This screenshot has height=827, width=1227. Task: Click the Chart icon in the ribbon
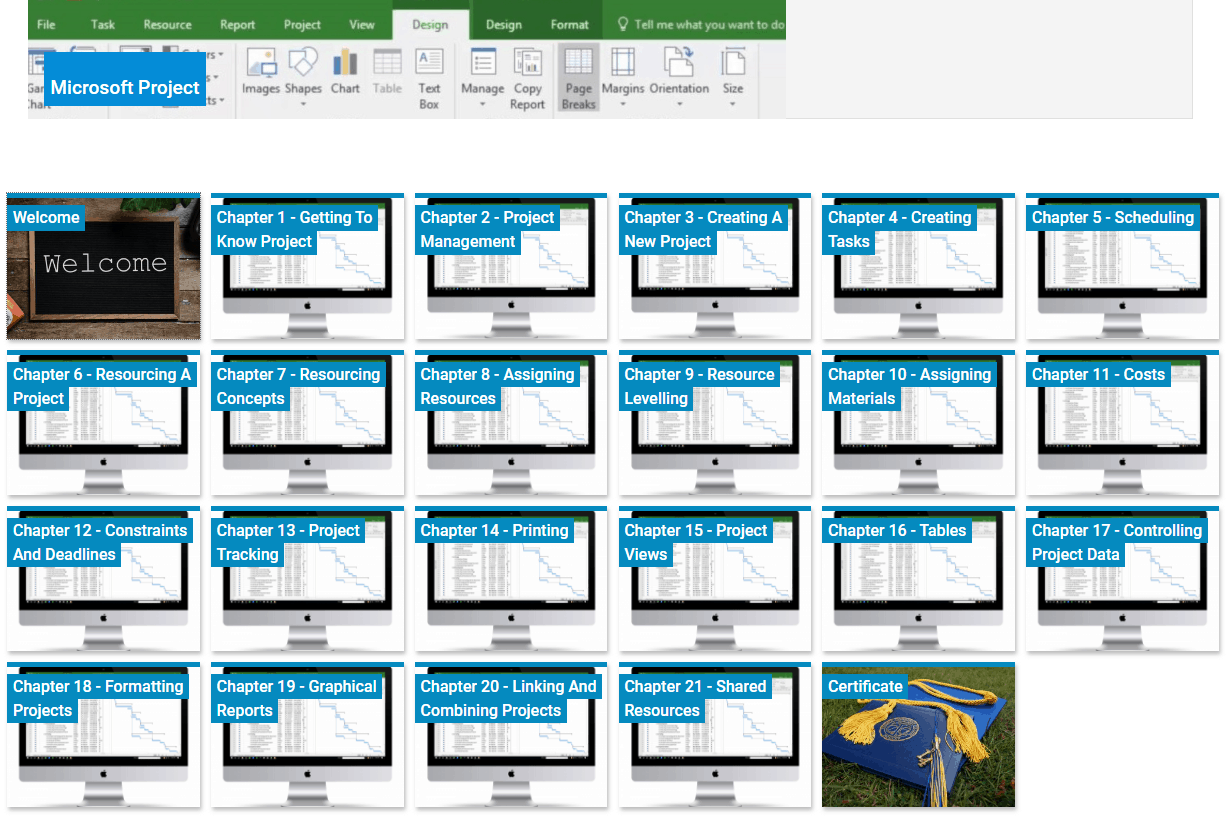(x=345, y=72)
